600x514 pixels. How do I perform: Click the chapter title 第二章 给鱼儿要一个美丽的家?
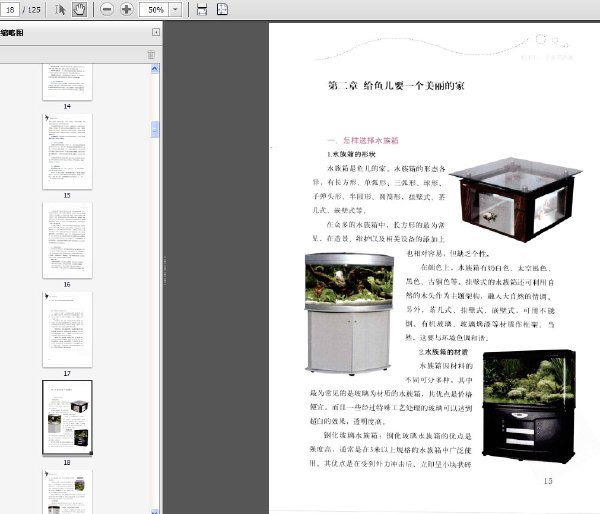pyautogui.click(x=396, y=85)
